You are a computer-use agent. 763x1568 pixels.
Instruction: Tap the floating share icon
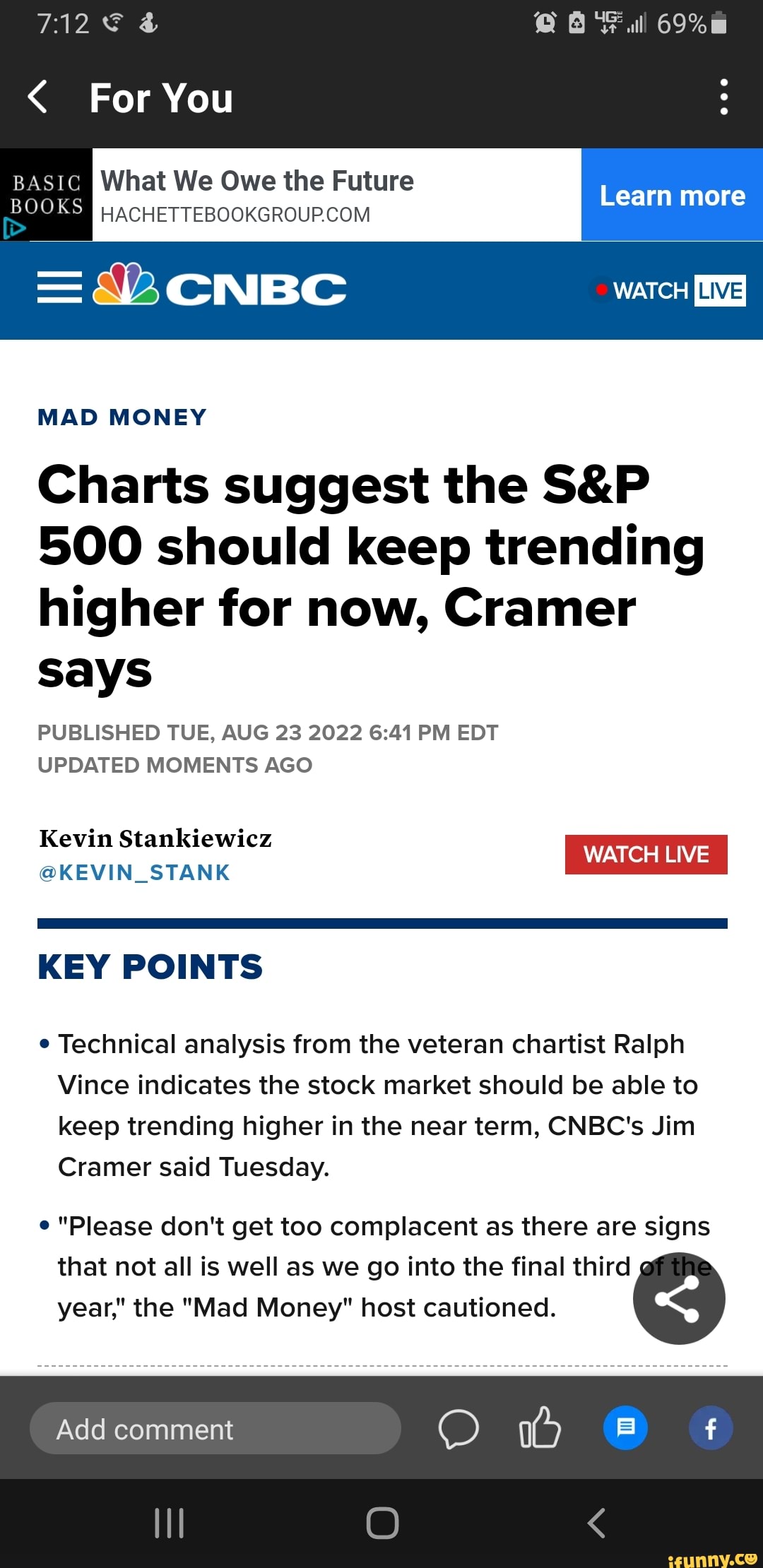(x=679, y=1298)
